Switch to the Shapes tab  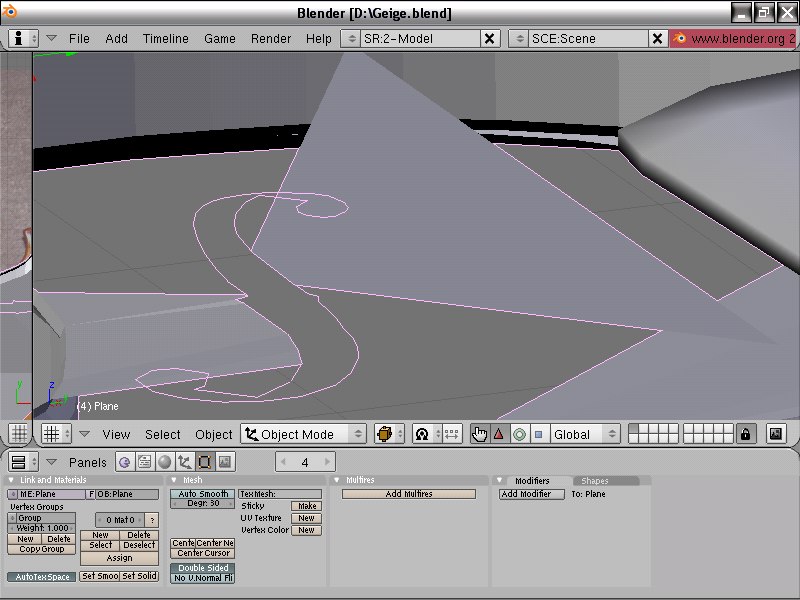(594, 481)
